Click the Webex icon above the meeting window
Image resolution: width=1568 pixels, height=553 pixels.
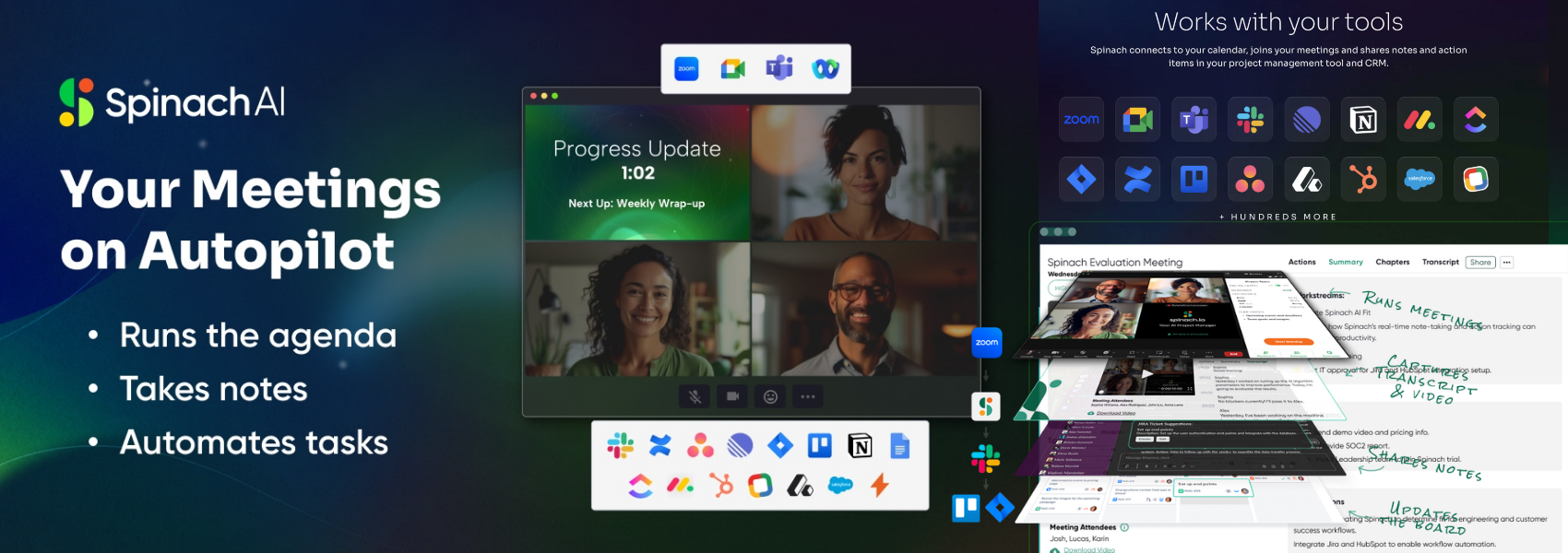tap(826, 69)
